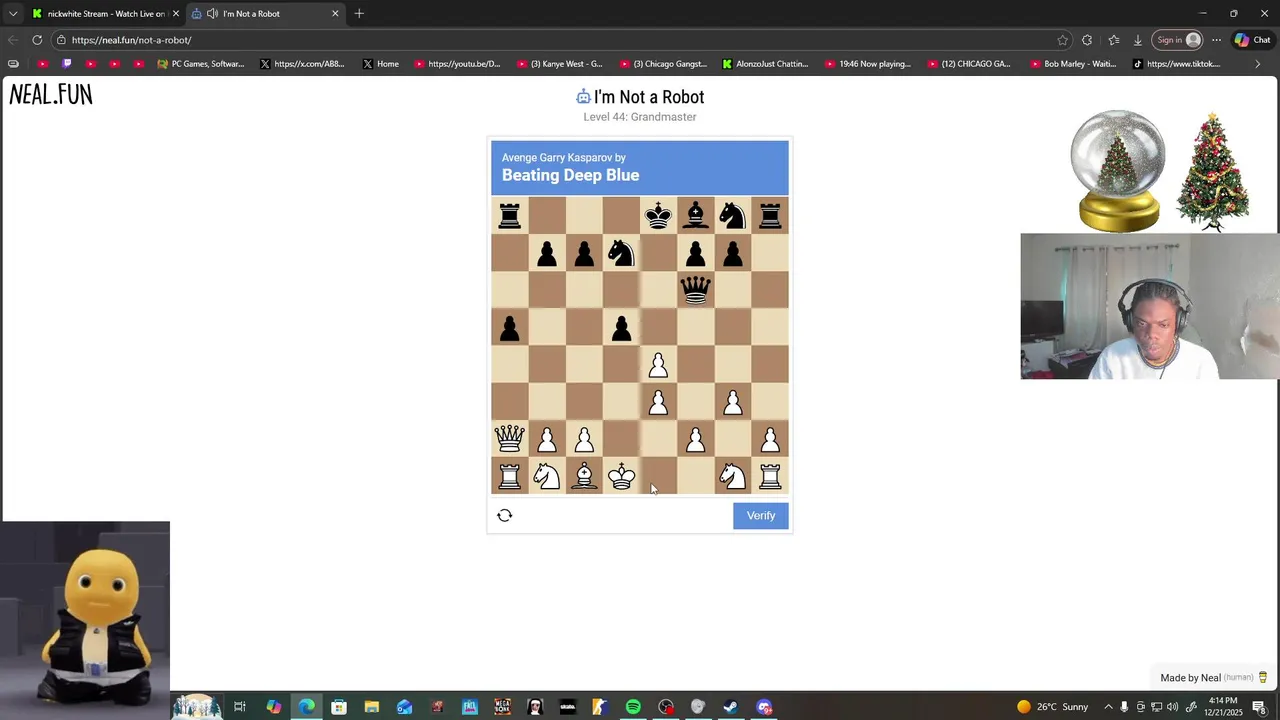Select the white king piece

pyautogui.click(x=621, y=476)
